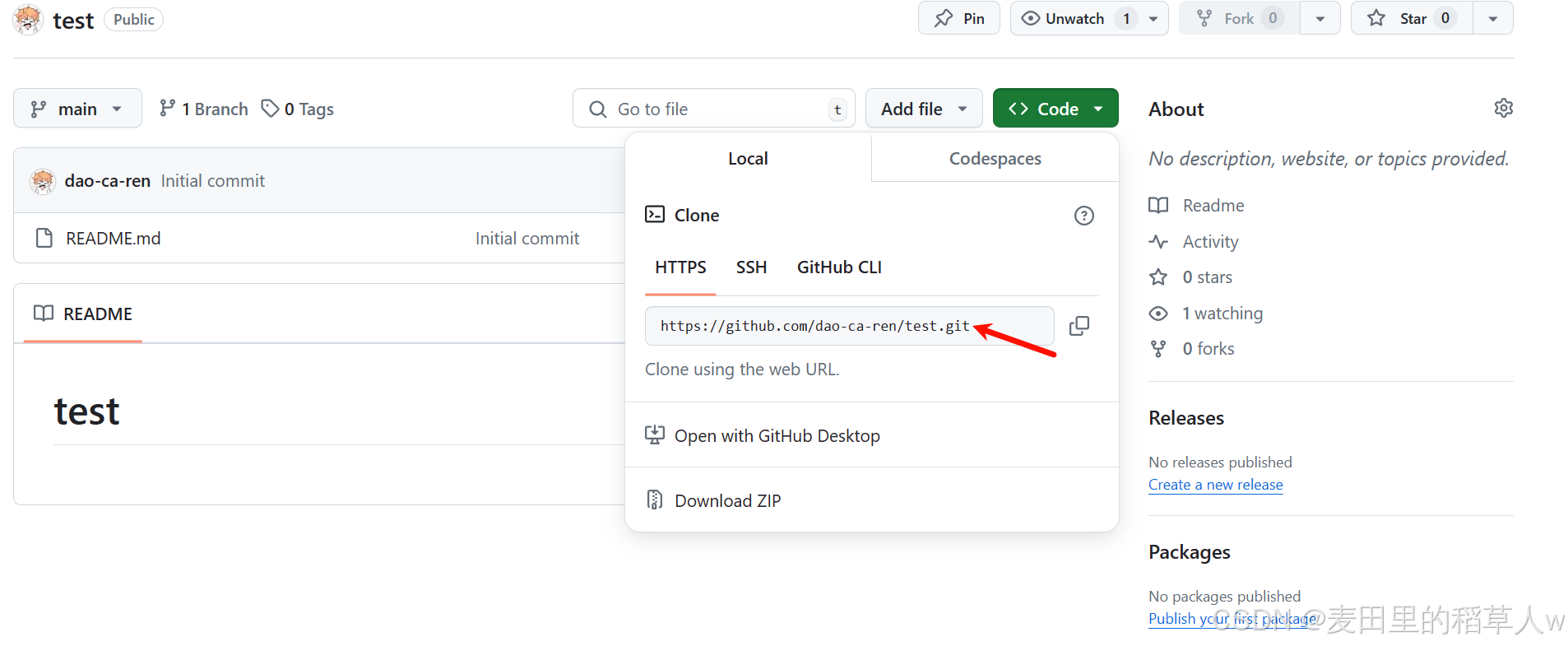The width and height of the screenshot is (1568, 646).
Task: Pin the repository with the Pin button
Action: point(959,18)
